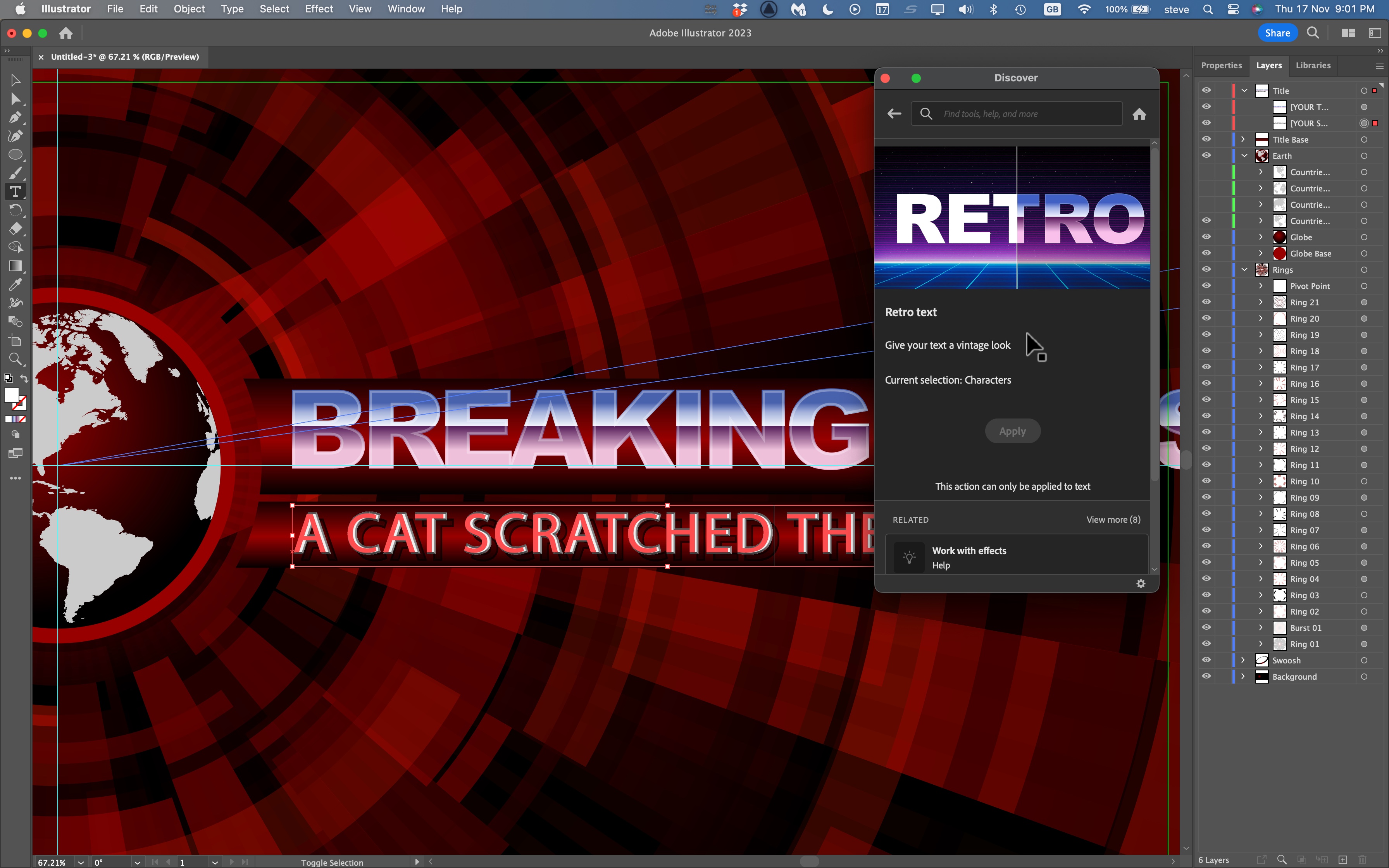Open the Effect menu
This screenshot has width=1389, height=868.
click(x=319, y=9)
